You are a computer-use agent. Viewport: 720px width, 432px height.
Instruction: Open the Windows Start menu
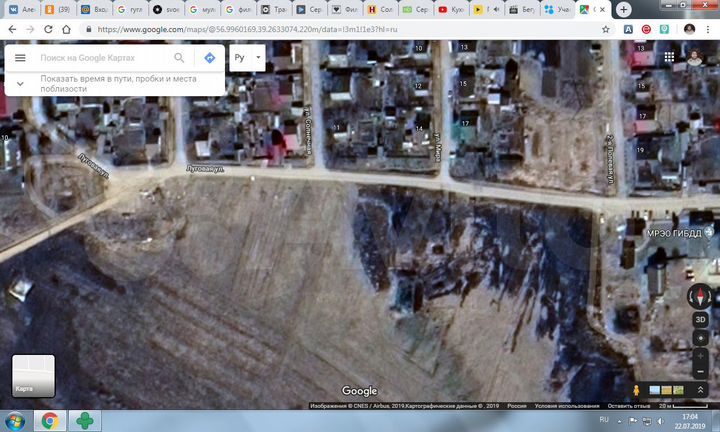(x=14, y=421)
